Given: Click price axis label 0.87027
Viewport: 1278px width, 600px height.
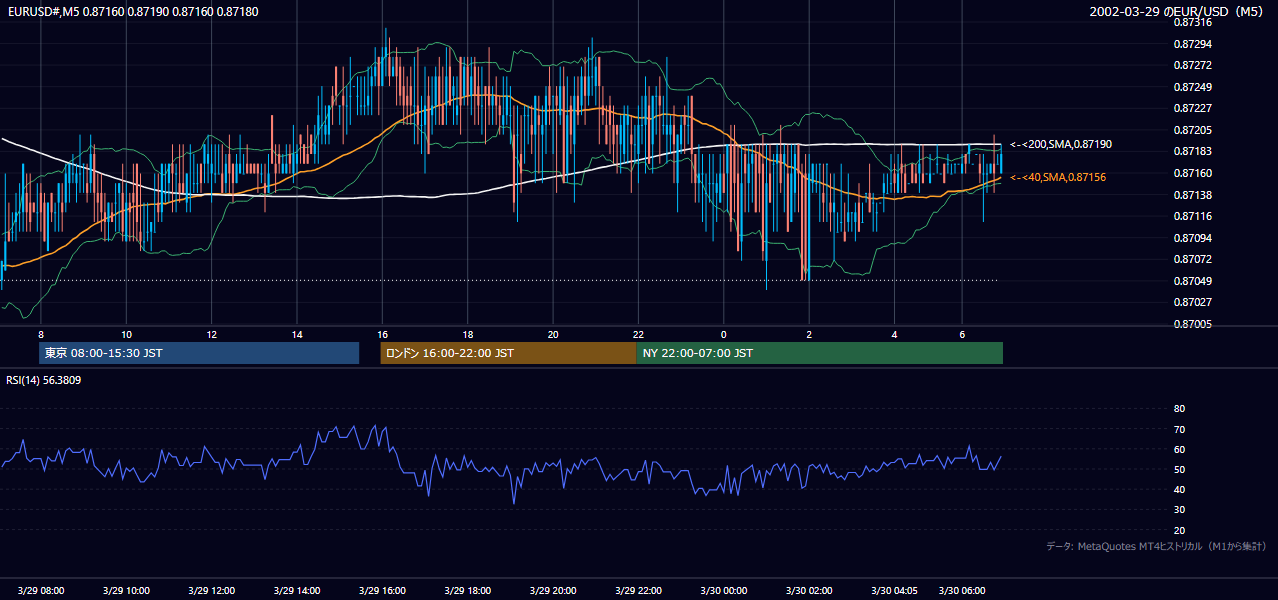Looking at the screenshot, I should coord(1192,302).
